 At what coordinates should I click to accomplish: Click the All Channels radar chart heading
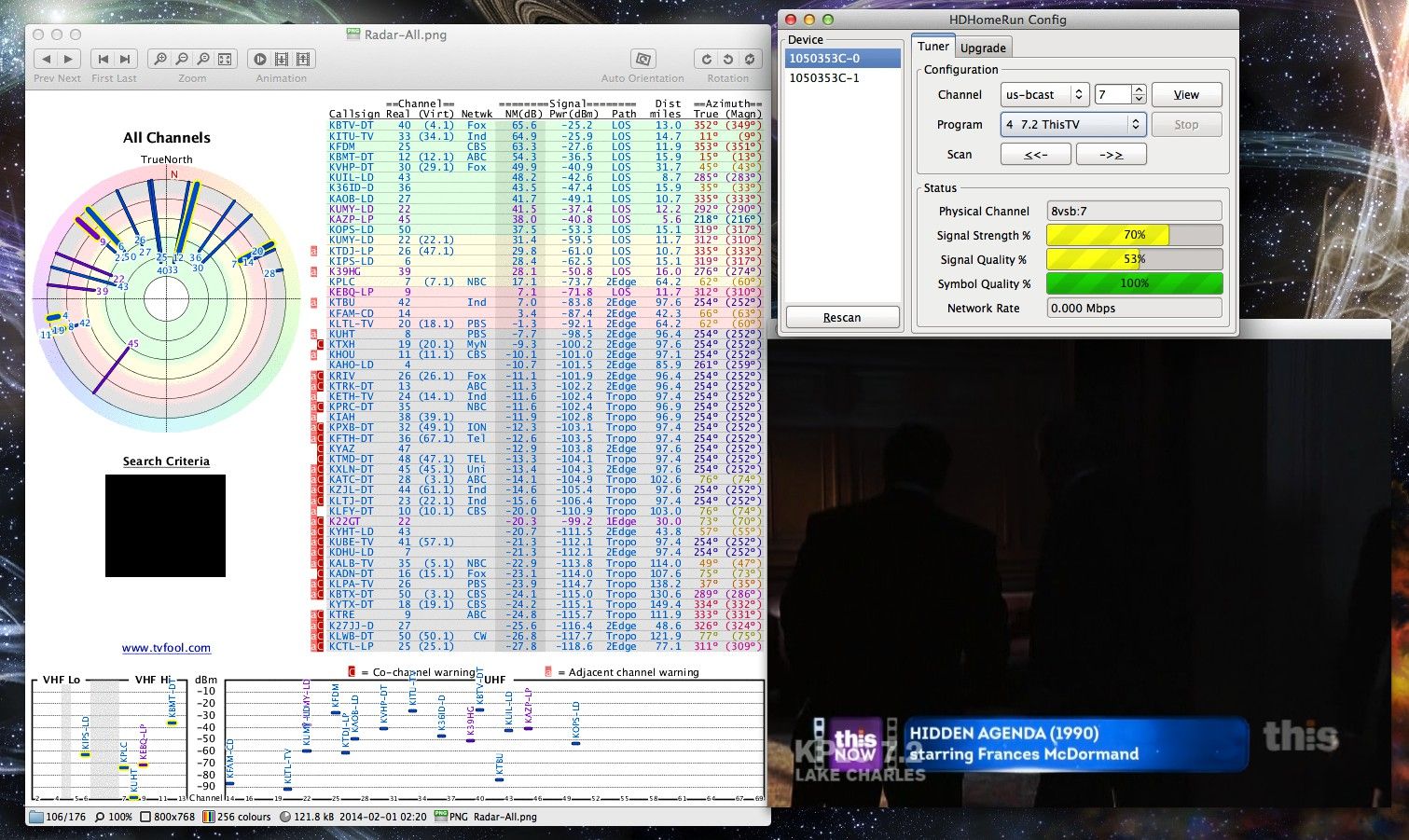(x=167, y=137)
